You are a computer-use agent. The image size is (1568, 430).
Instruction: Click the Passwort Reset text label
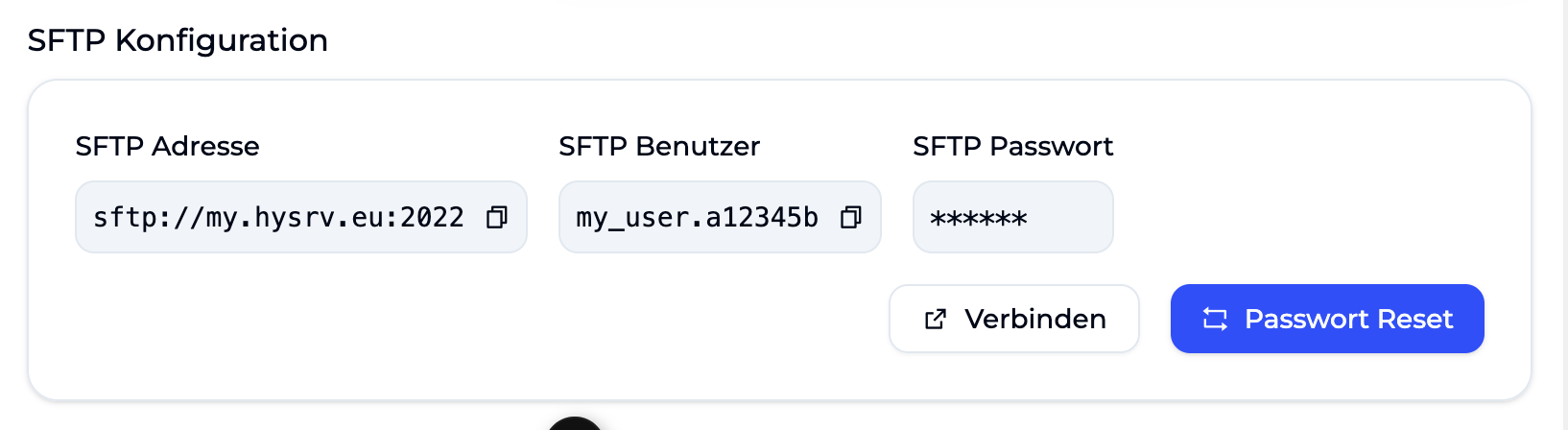pos(1349,319)
